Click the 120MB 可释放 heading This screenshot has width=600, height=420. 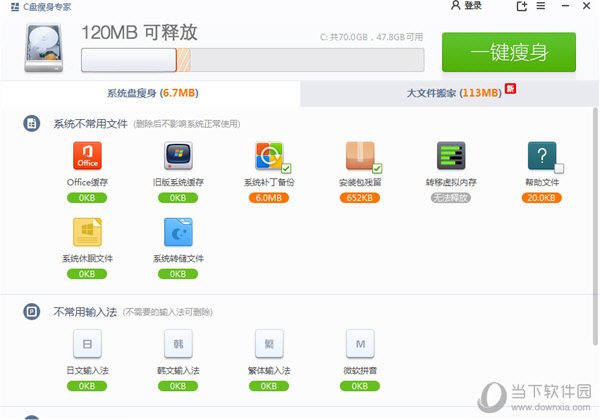pos(139,33)
